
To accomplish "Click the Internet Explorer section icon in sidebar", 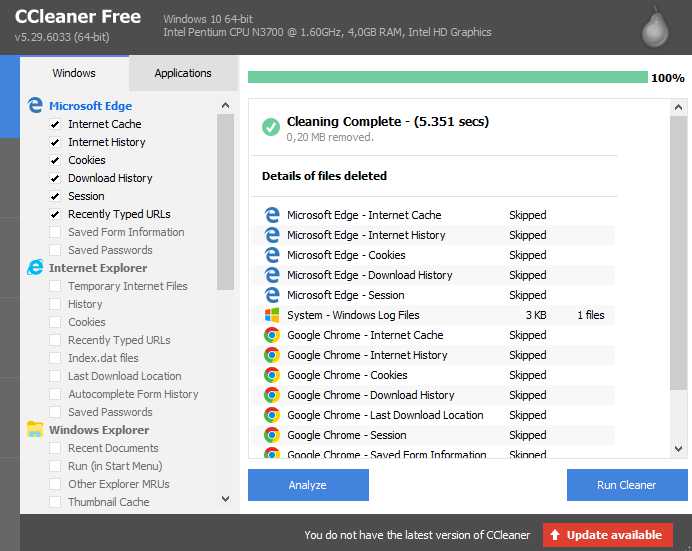I will tap(35, 267).
